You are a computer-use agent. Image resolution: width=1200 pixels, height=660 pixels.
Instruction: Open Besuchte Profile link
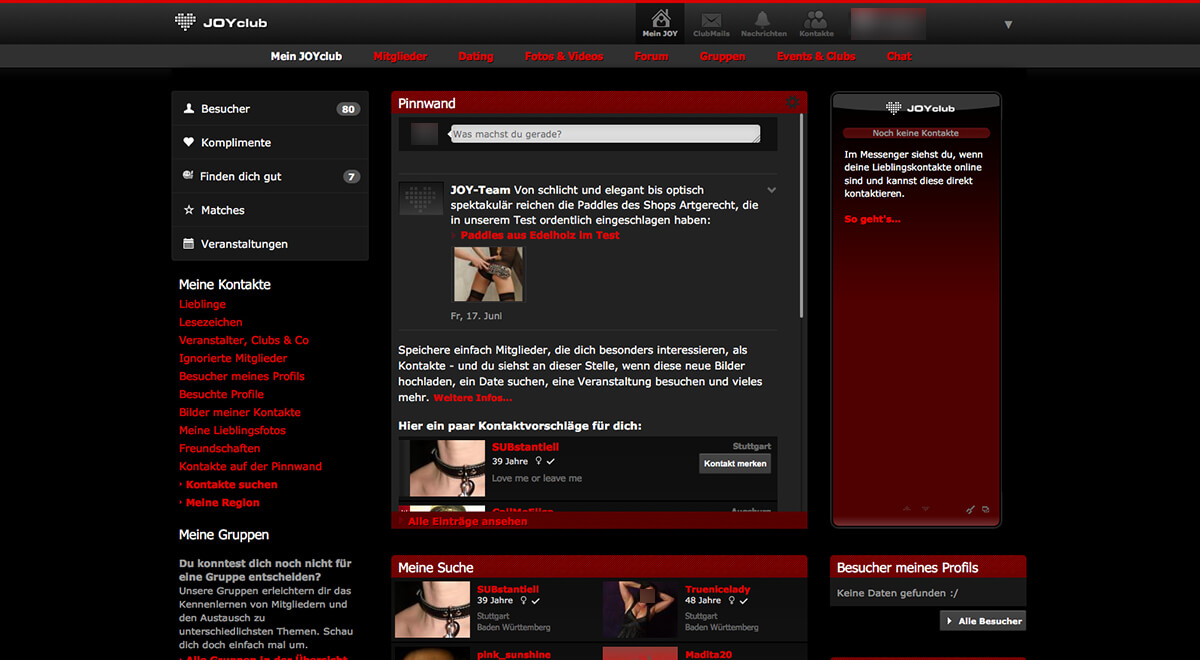[x=221, y=394]
